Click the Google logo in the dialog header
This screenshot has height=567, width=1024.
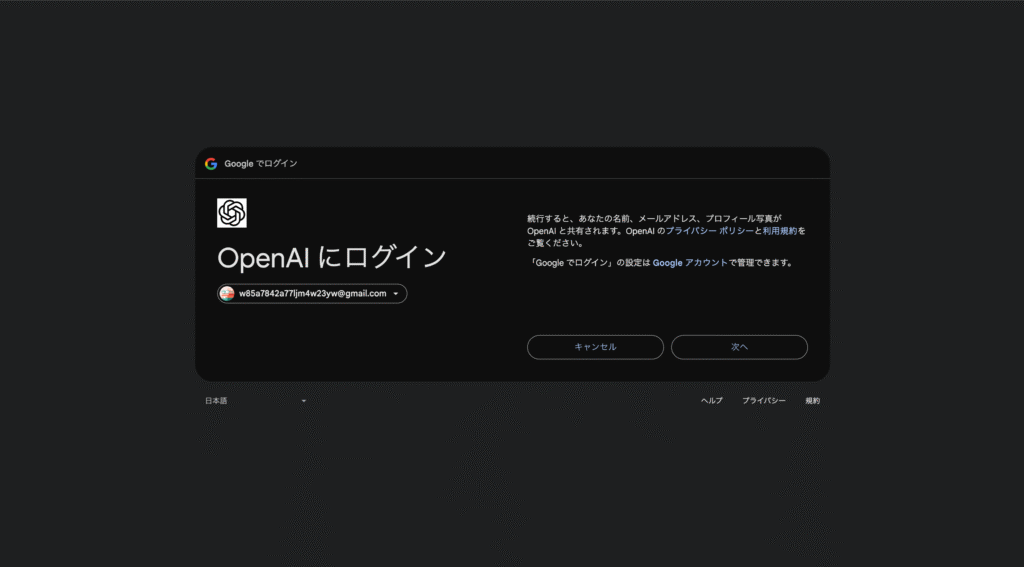point(211,164)
